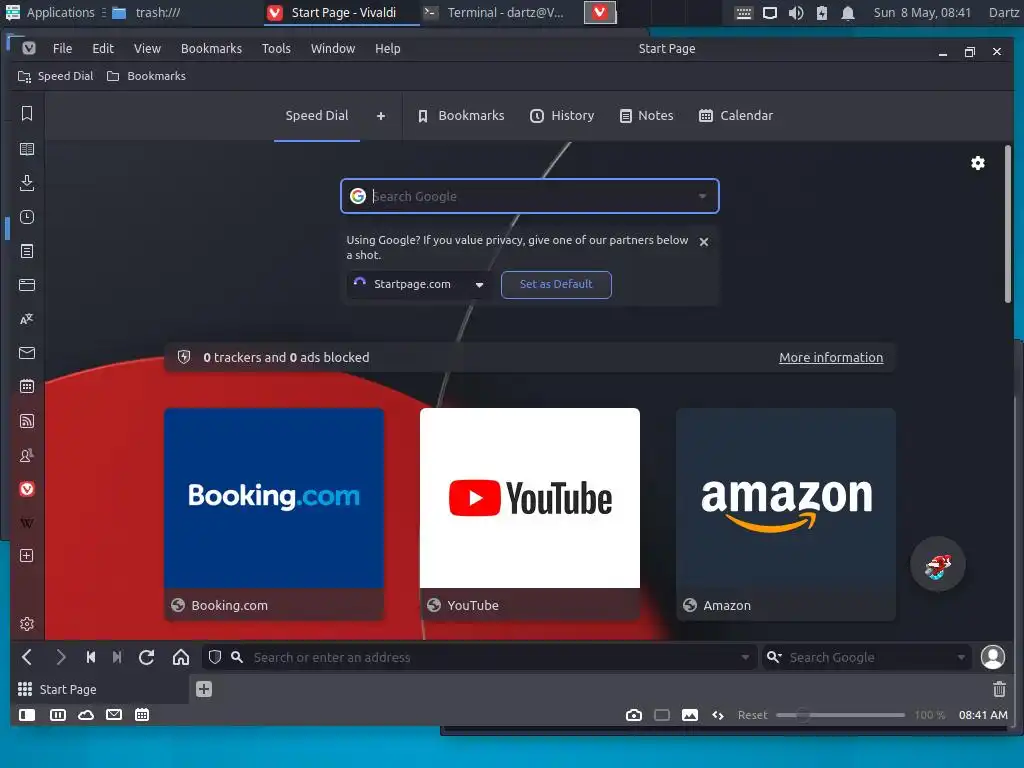Image resolution: width=1024 pixels, height=768 pixels.
Task: Toggle image loading in status bar
Action: pos(690,715)
